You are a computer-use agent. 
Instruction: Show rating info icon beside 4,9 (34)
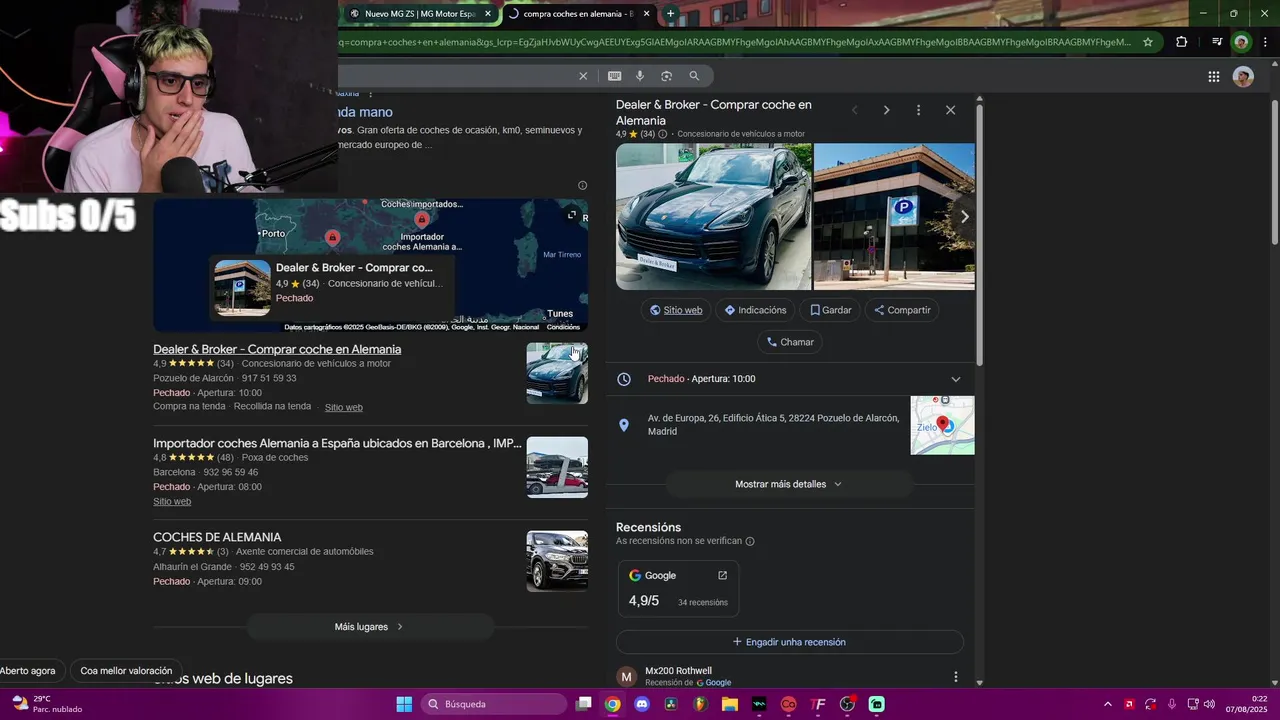coord(662,134)
